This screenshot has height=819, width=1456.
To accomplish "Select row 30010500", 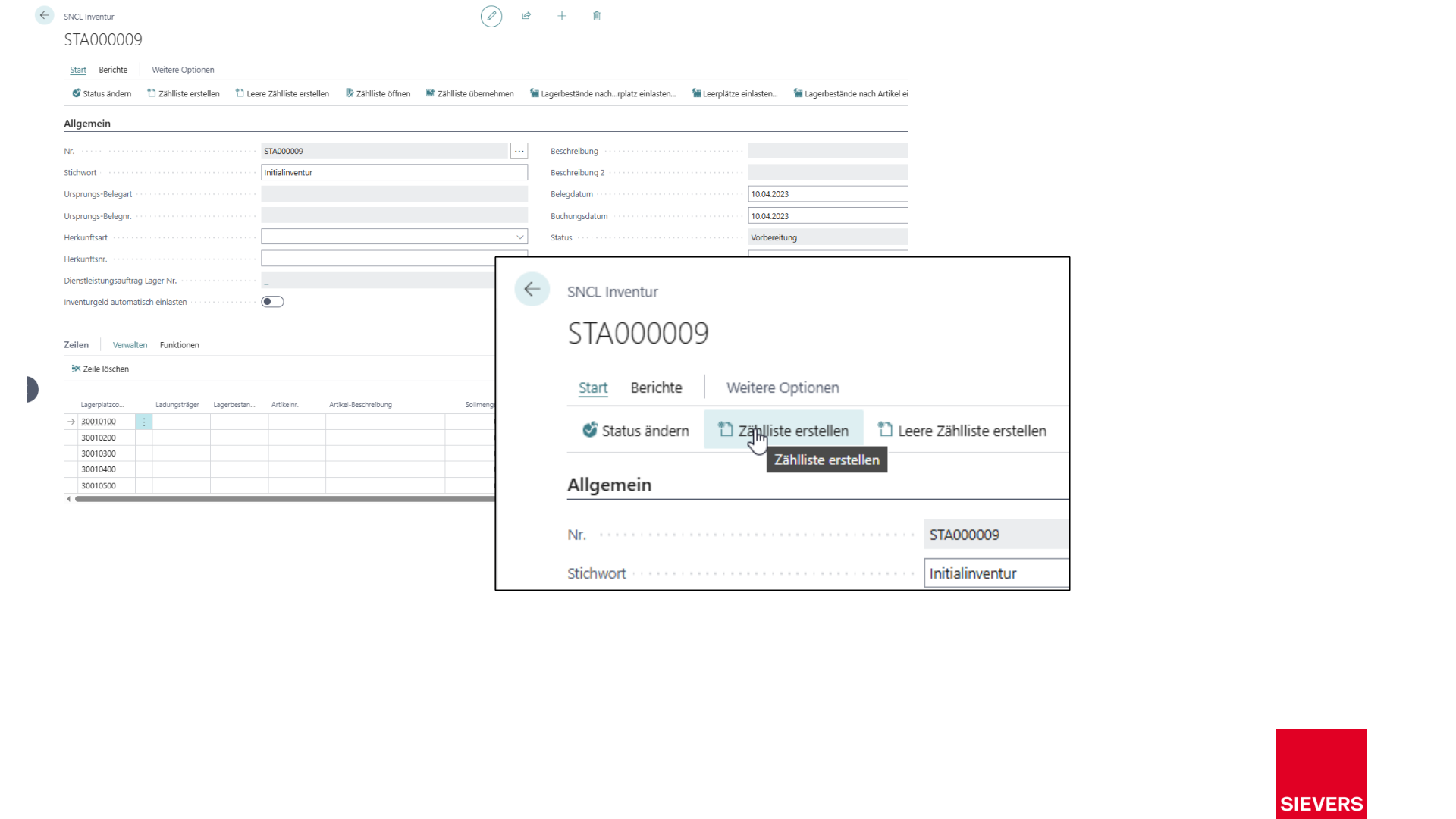I will coord(99,485).
